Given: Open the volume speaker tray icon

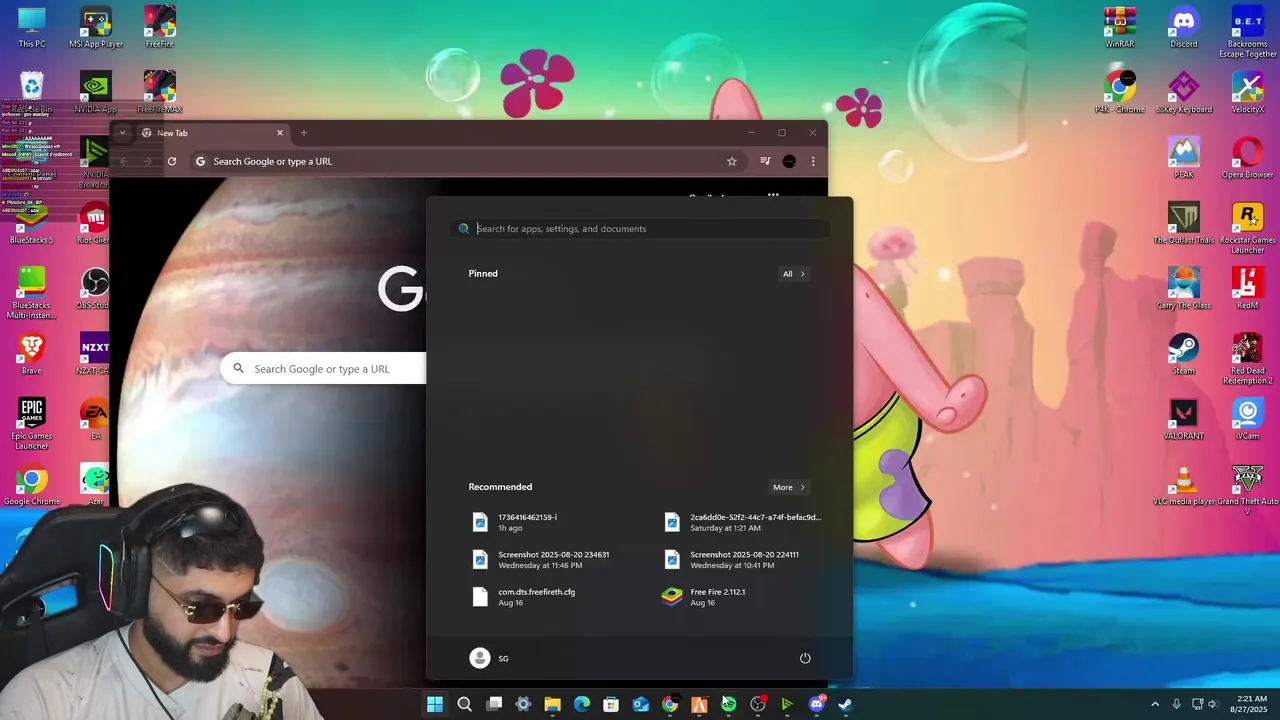Looking at the screenshot, I should 1213,704.
